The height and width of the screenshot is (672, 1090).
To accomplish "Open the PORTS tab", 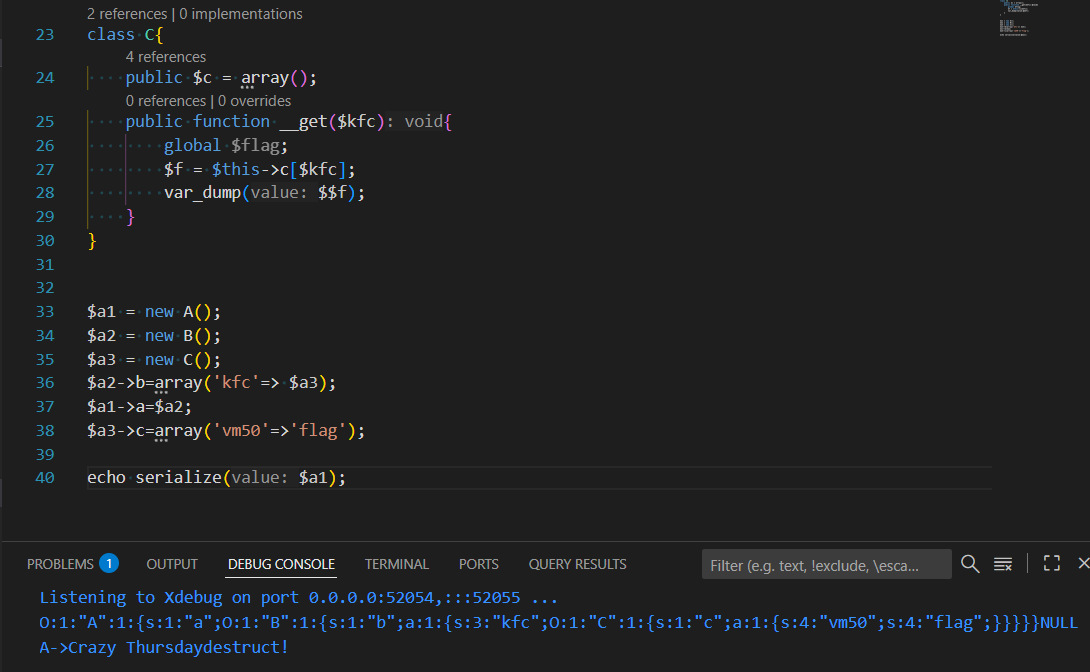I will click(x=478, y=564).
